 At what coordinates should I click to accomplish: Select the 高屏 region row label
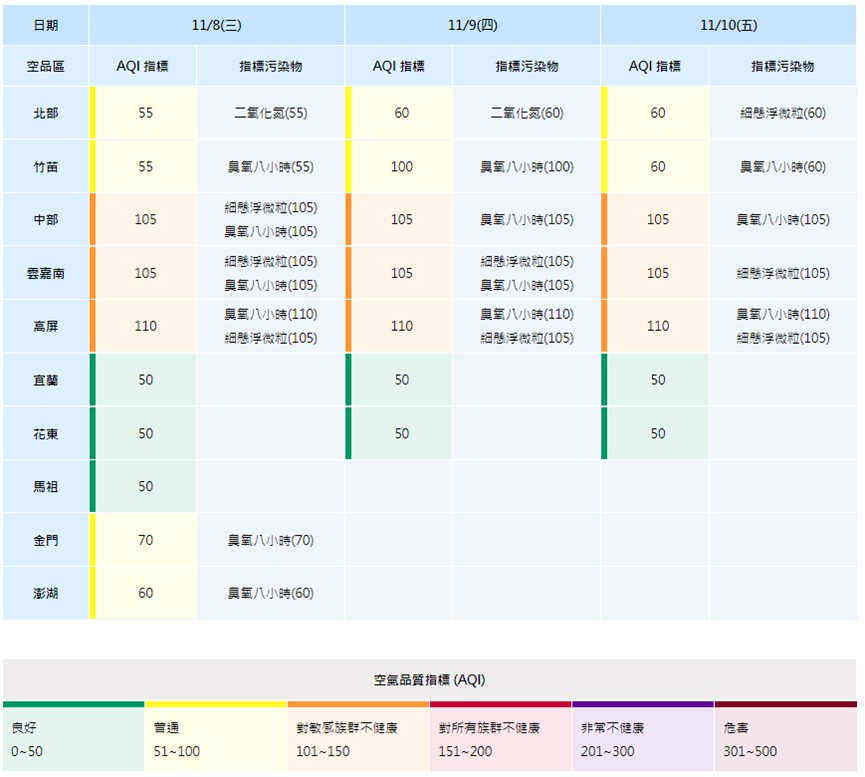click(x=46, y=326)
